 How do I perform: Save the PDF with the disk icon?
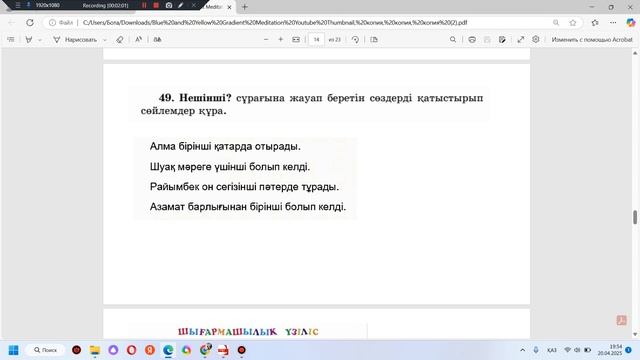487,40
